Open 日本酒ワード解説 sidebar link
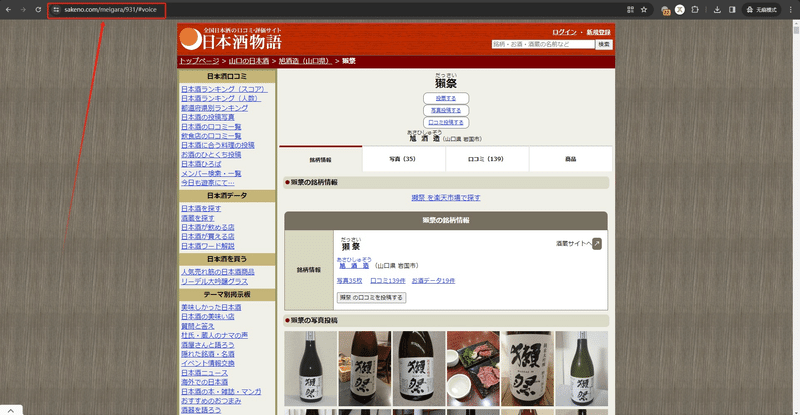Screen dimensions: 800x415 (x=208, y=246)
